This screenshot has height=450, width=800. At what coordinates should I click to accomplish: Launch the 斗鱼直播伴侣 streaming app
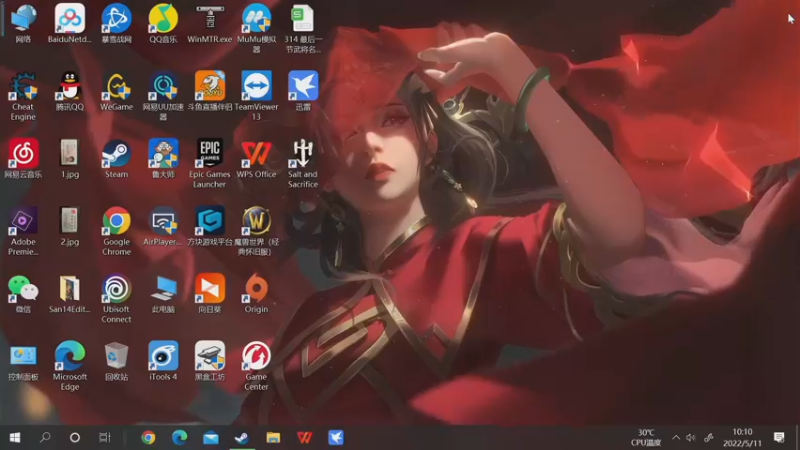click(x=210, y=91)
